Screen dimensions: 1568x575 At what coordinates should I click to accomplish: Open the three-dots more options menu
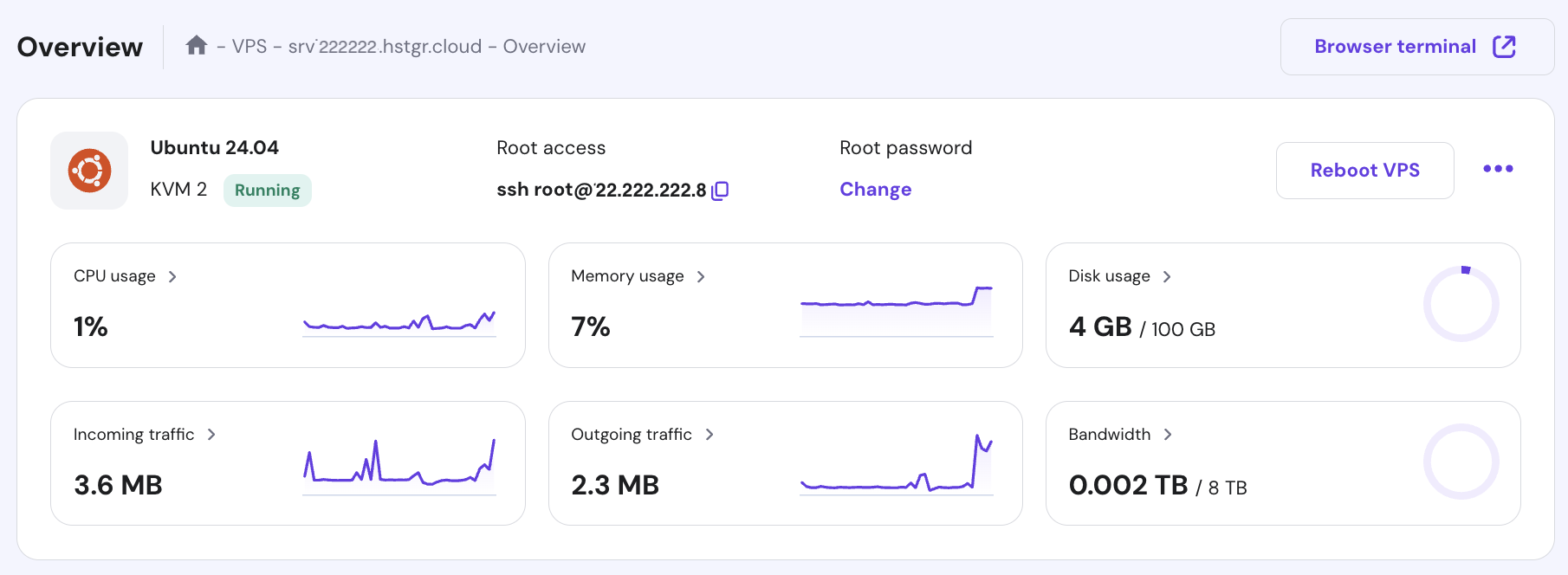coord(1498,169)
